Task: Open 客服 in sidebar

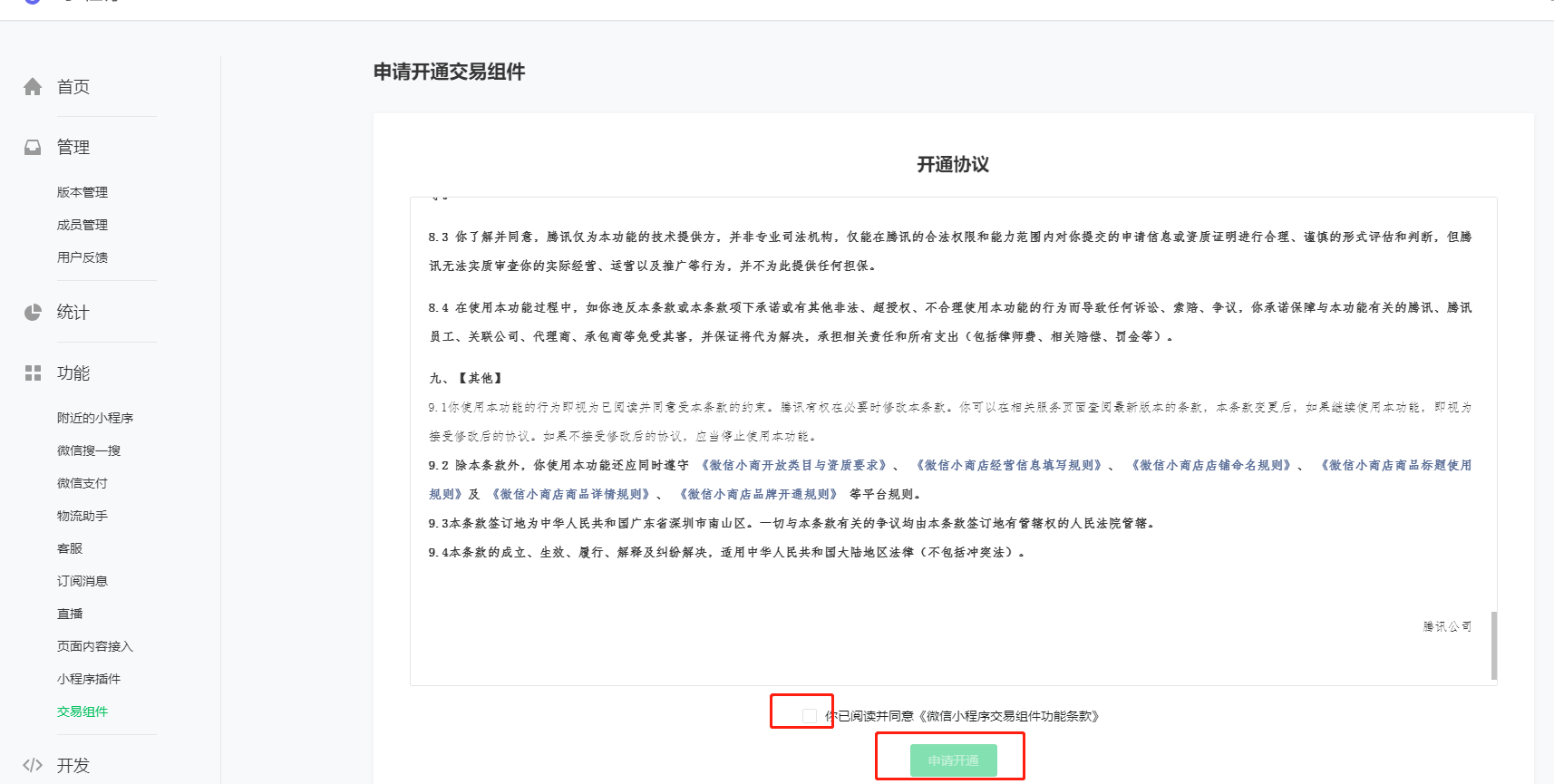Action: click(70, 548)
